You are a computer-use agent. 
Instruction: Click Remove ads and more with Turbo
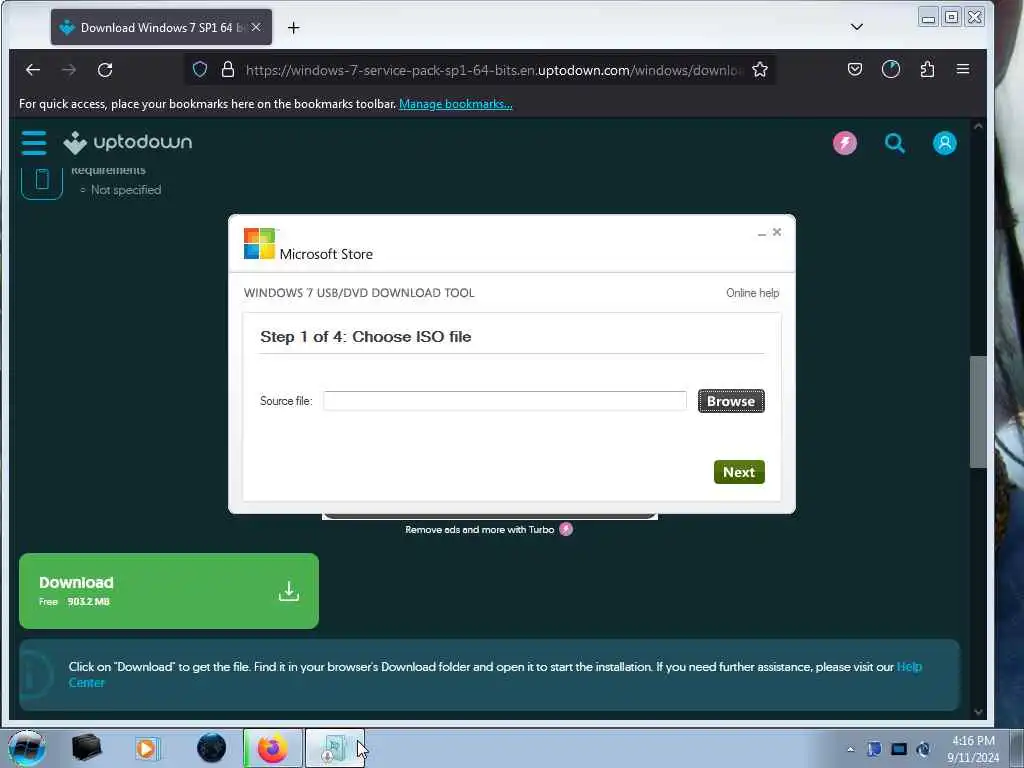488,530
